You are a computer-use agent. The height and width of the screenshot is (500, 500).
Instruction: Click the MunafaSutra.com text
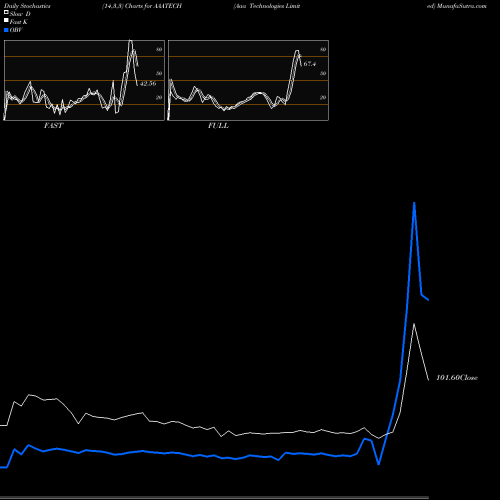coord(462,6)
